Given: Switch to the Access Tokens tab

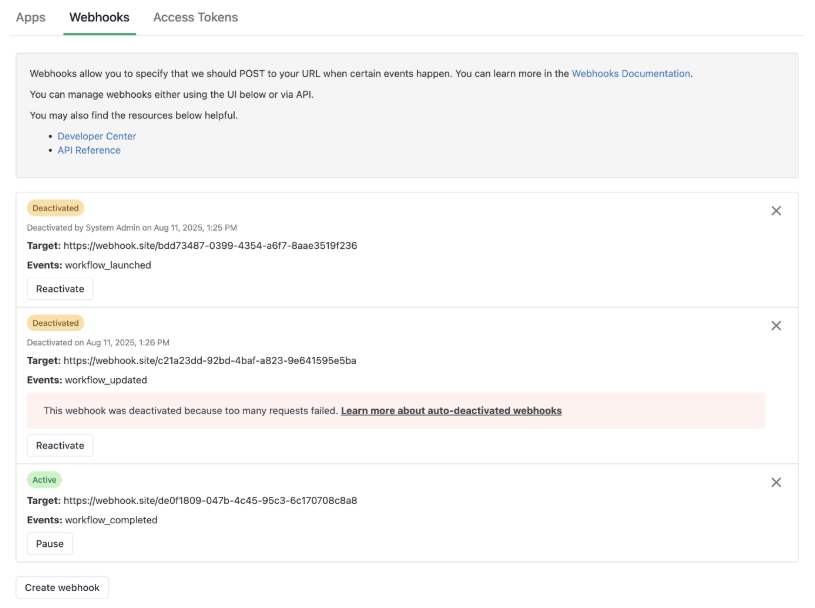Looking at the screenshot, I should (195, 17).
